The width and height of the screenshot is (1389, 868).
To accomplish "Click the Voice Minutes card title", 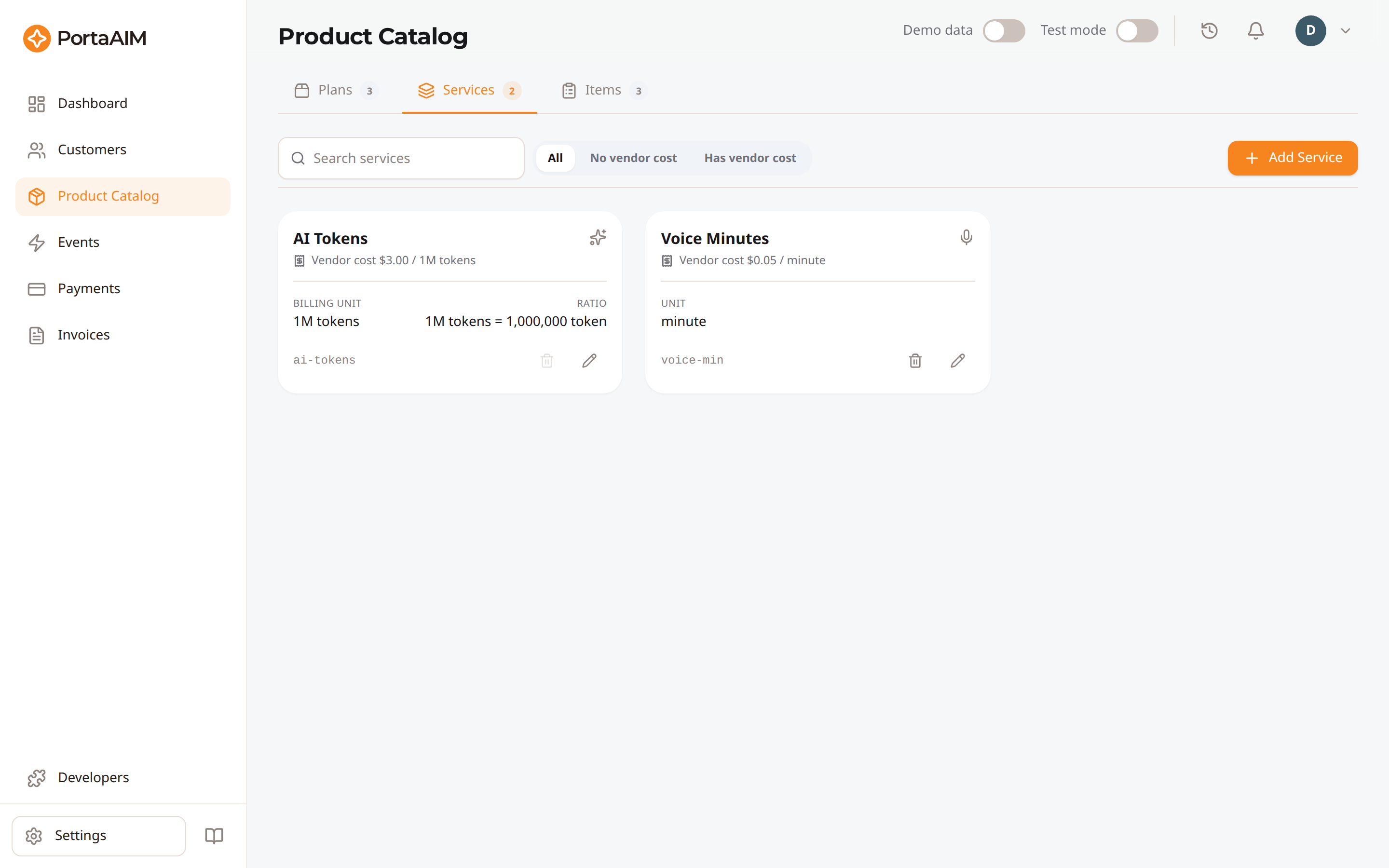I will click(x=715, y=238).
